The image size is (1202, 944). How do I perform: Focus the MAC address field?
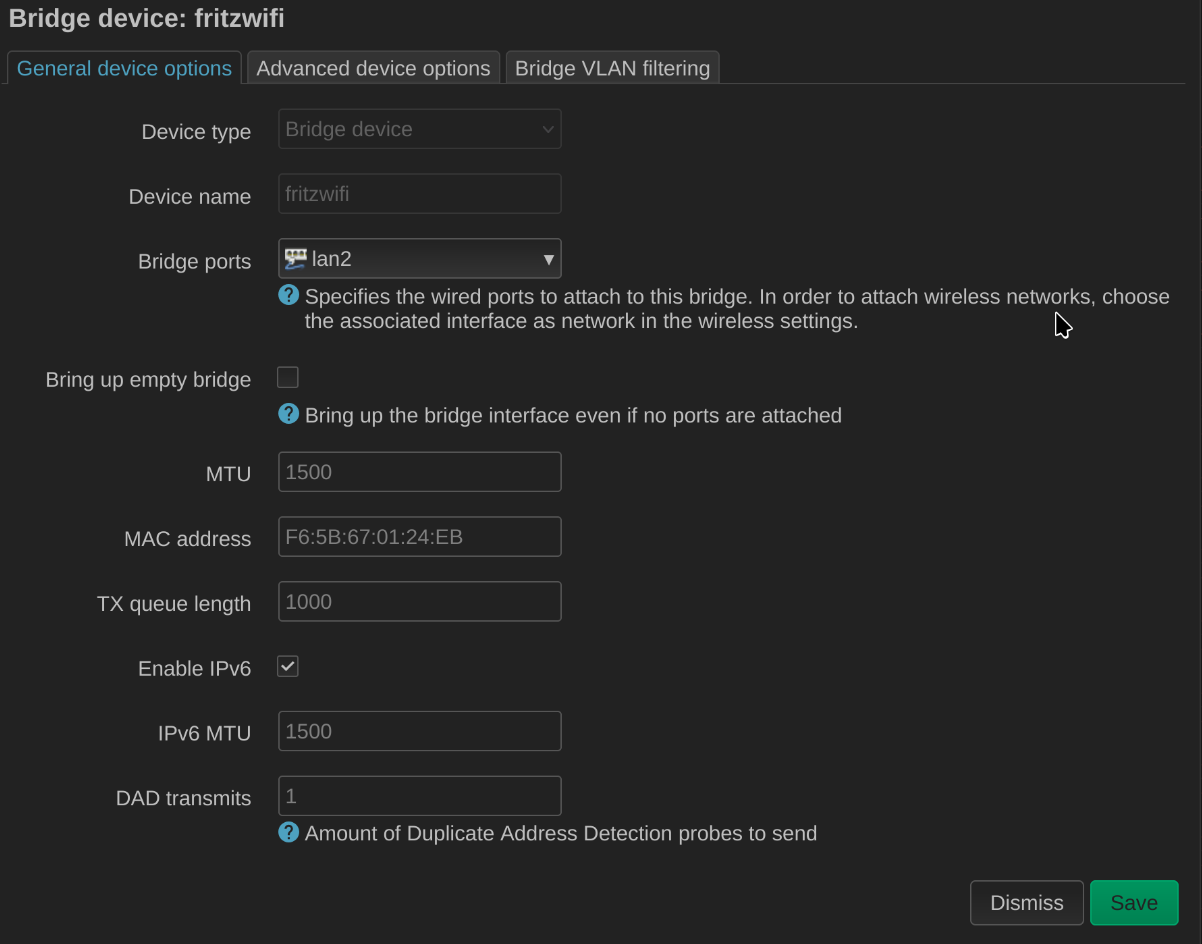(x=419, y=537)
